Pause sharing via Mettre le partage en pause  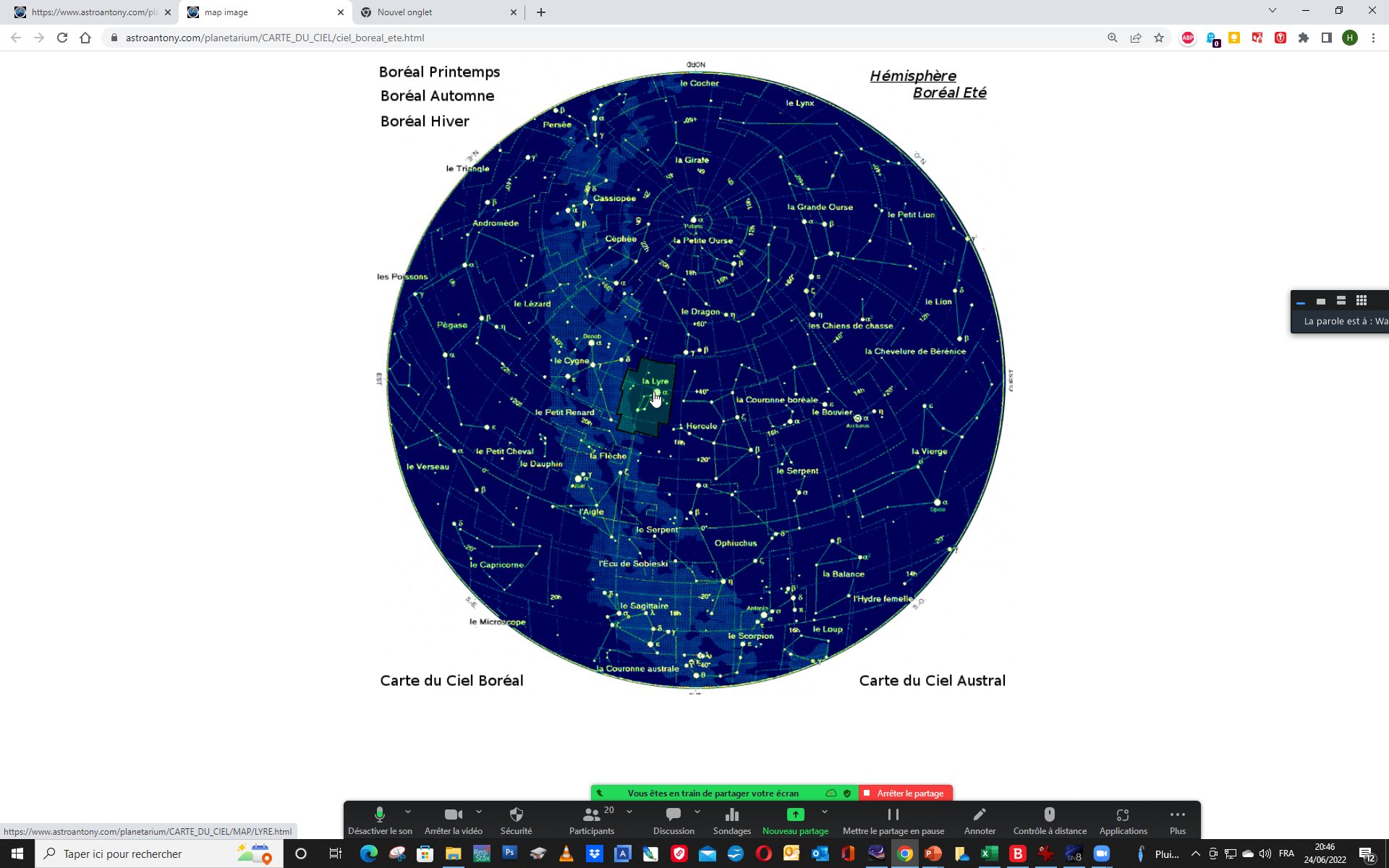[x=893, y=821]
